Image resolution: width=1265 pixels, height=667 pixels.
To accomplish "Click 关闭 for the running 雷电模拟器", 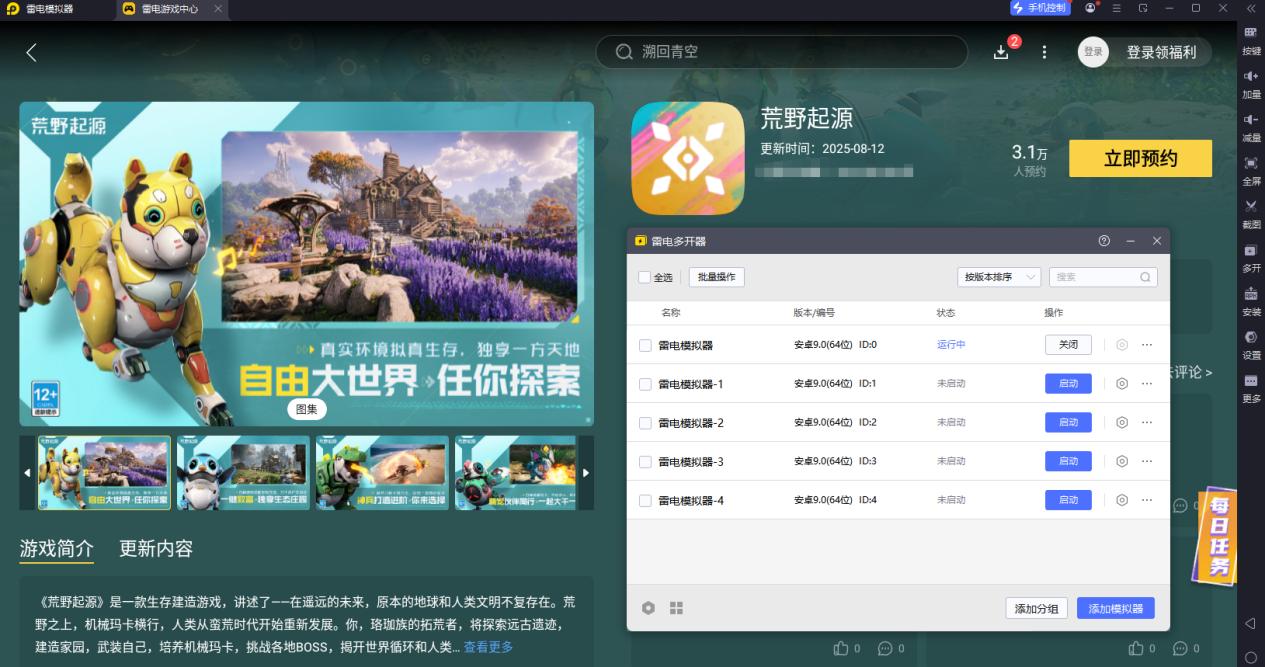I will coord(1068,344).
